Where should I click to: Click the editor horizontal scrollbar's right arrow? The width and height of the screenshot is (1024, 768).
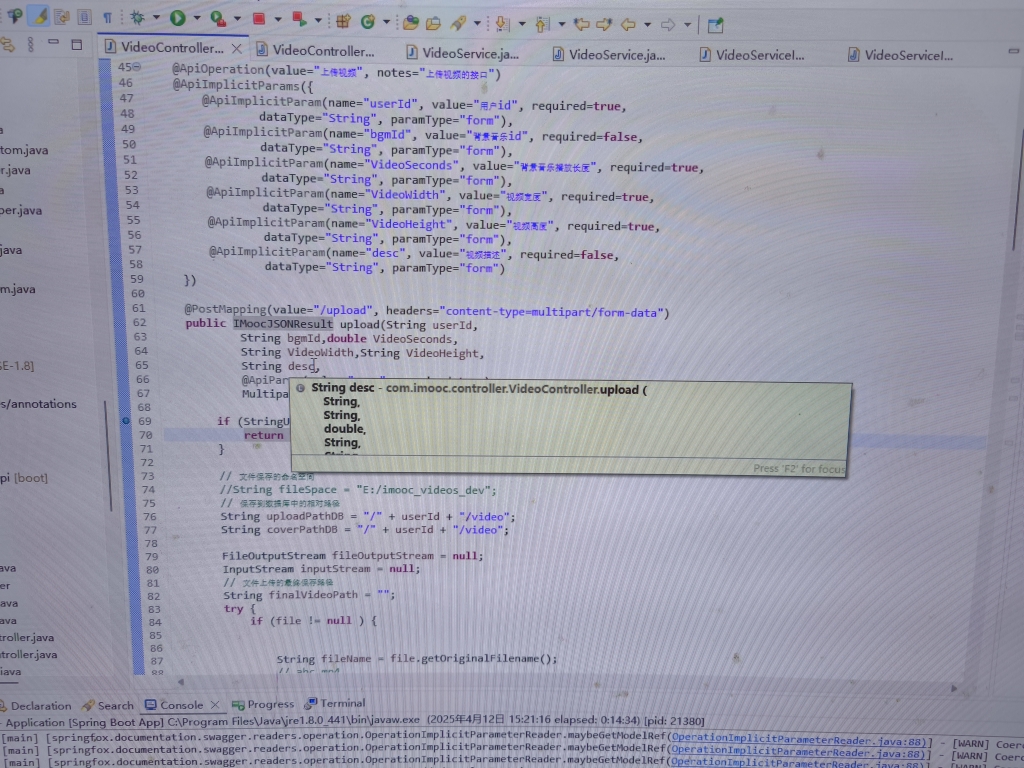954,688
